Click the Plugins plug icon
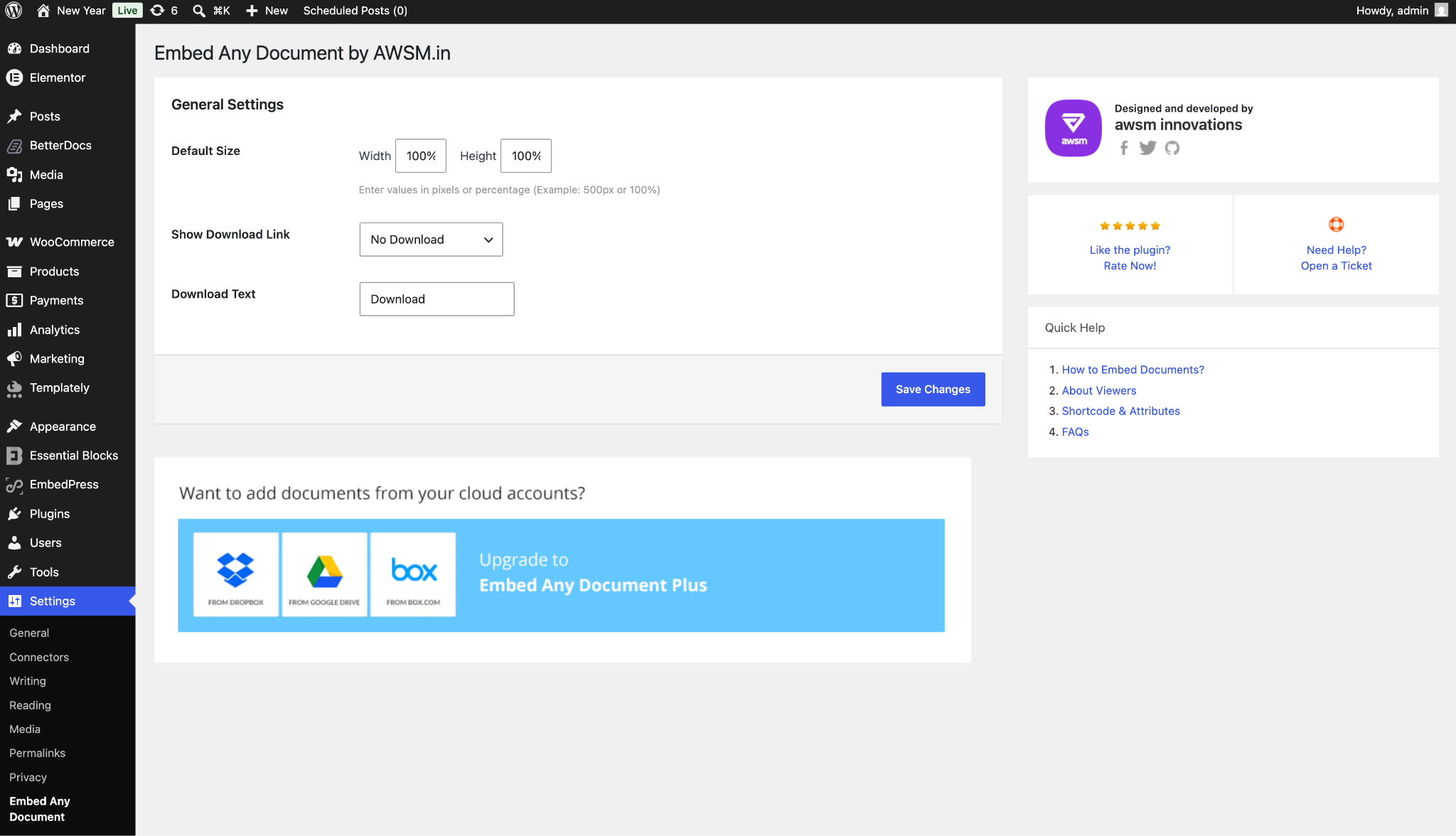Viewport: 1456px width, 836px height. point(14,513)
